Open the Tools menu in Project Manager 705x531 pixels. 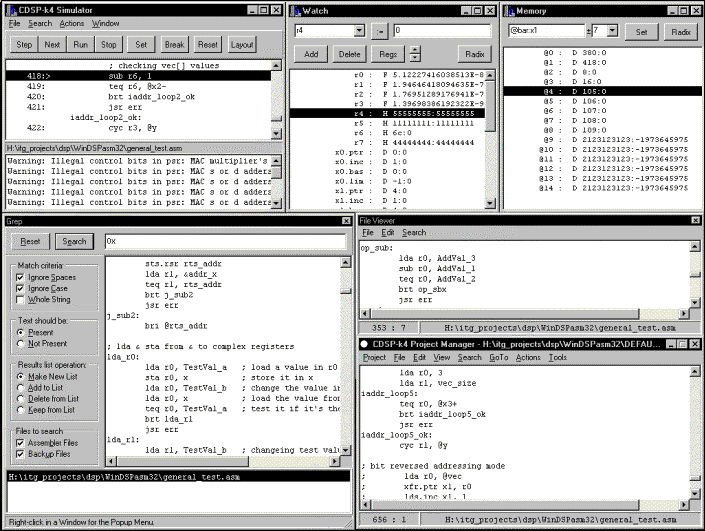click(558, 357)
